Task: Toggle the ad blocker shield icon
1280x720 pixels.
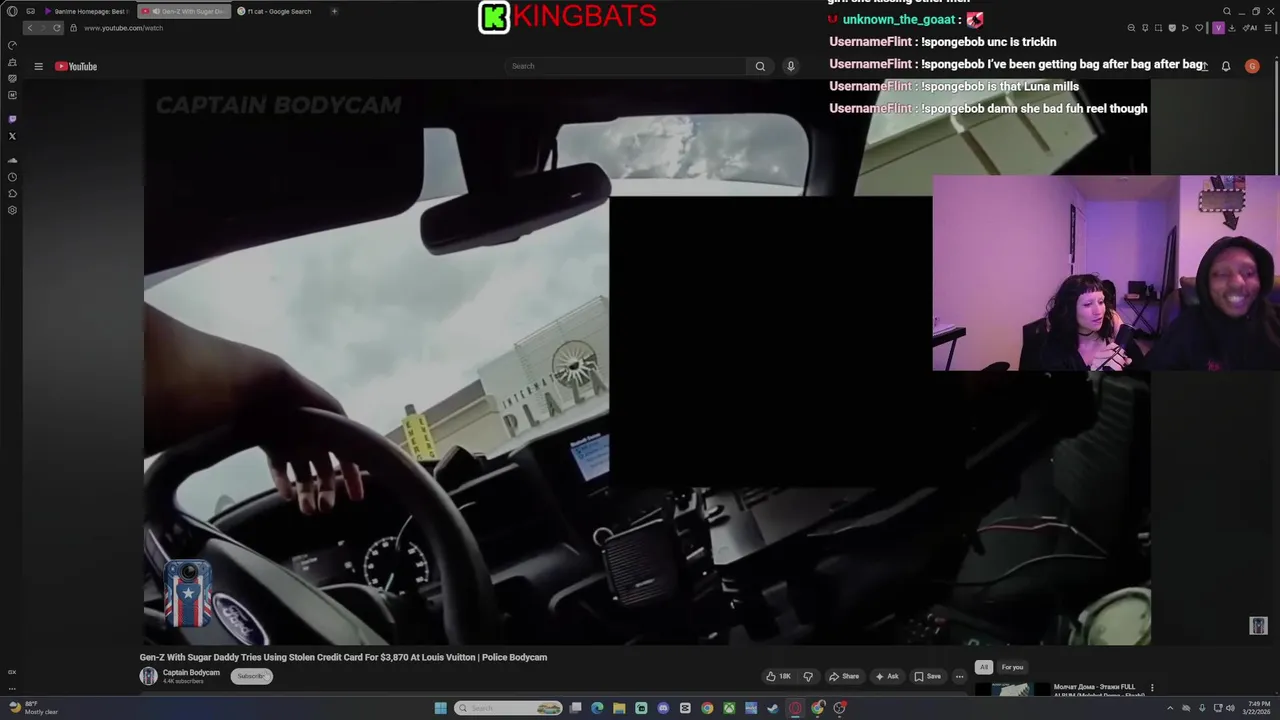Action: click(1172, 28)
